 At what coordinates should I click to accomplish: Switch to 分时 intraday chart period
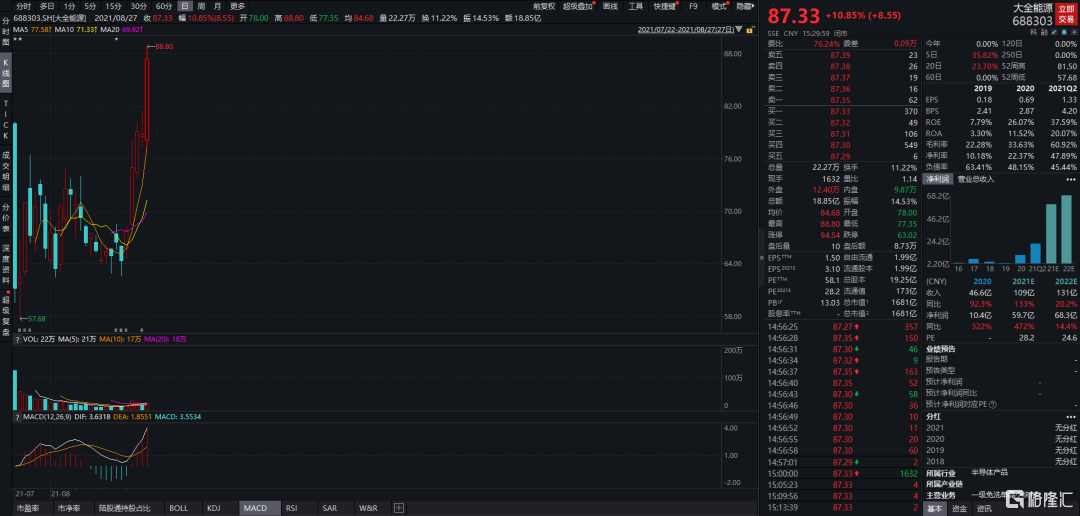25,6
